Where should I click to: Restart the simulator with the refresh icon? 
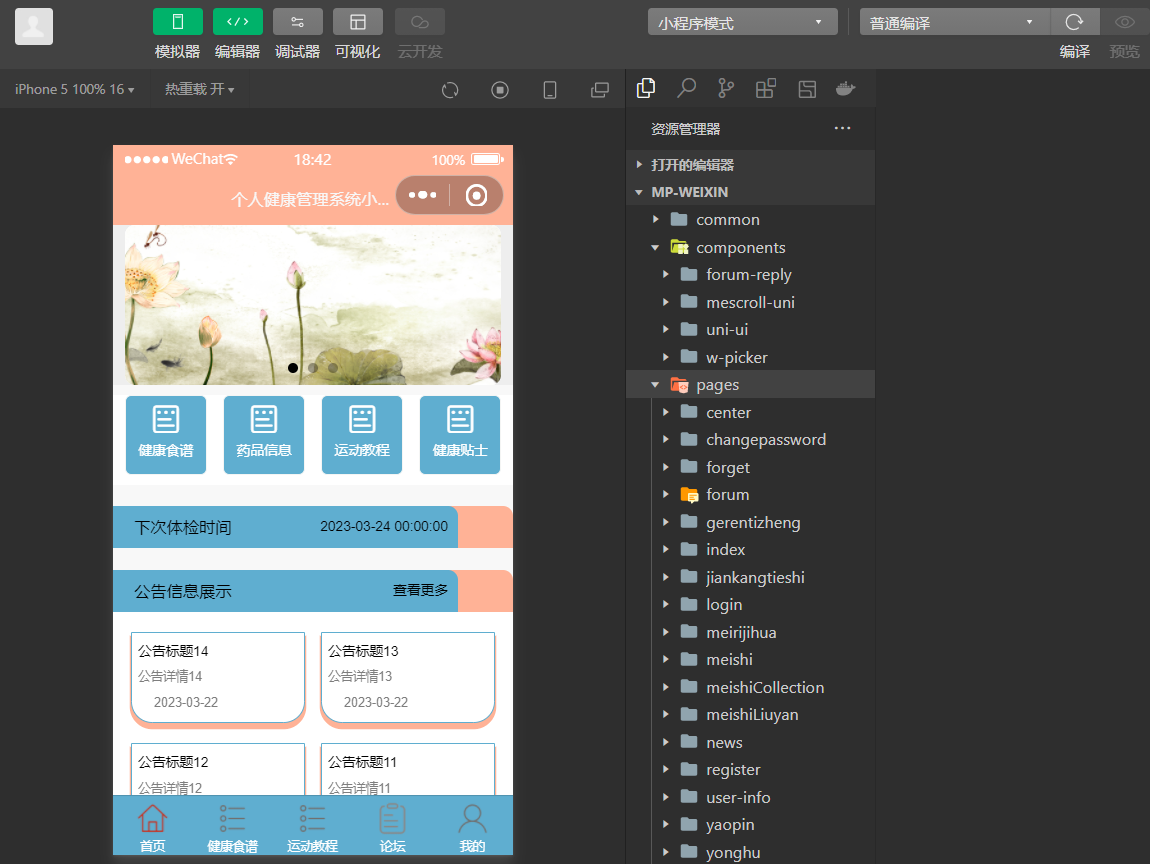point(449,89)
